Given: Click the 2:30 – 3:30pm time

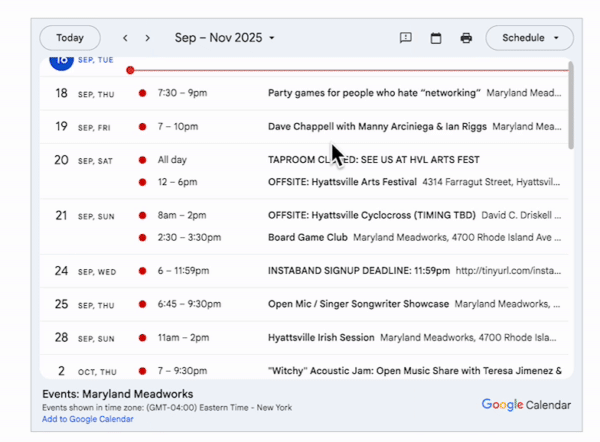Looking at the screenshot, I should point(189,237).
